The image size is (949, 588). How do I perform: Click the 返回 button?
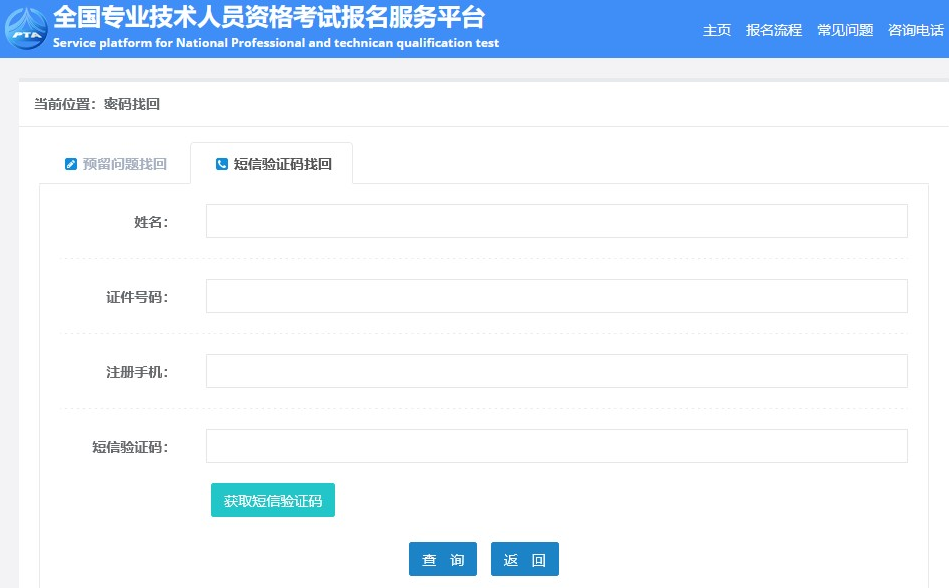click(x=524, y=560)
